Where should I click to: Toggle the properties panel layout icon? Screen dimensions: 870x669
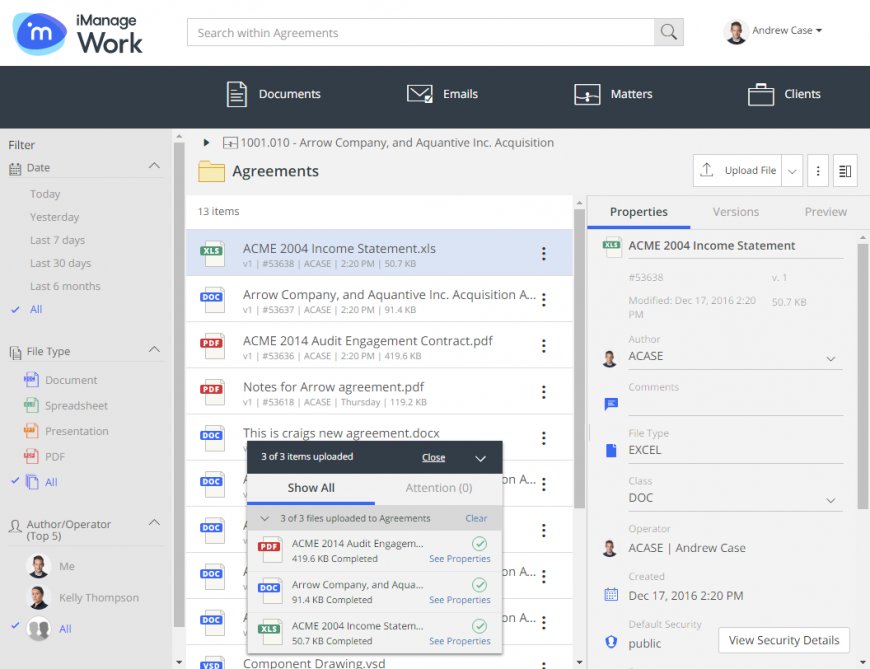coord(845,171)
